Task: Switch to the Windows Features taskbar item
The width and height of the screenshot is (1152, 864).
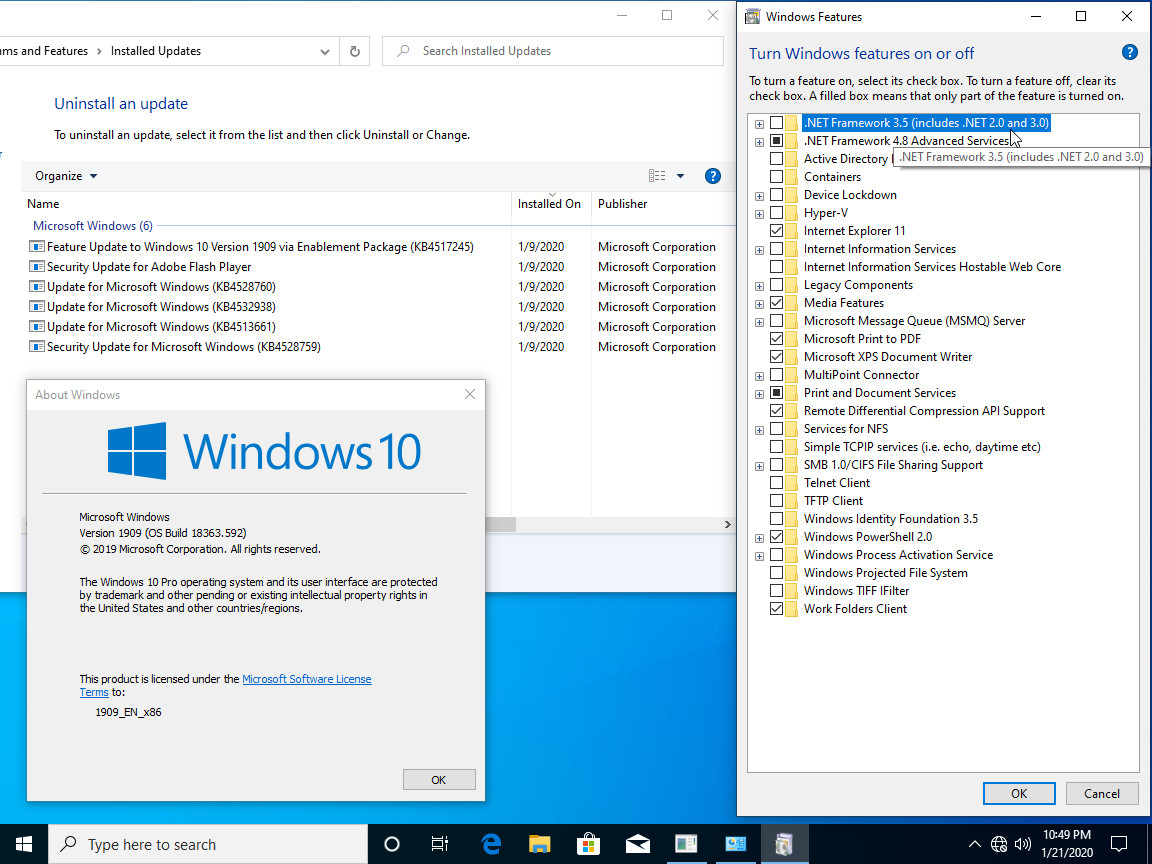Action: 784,844
